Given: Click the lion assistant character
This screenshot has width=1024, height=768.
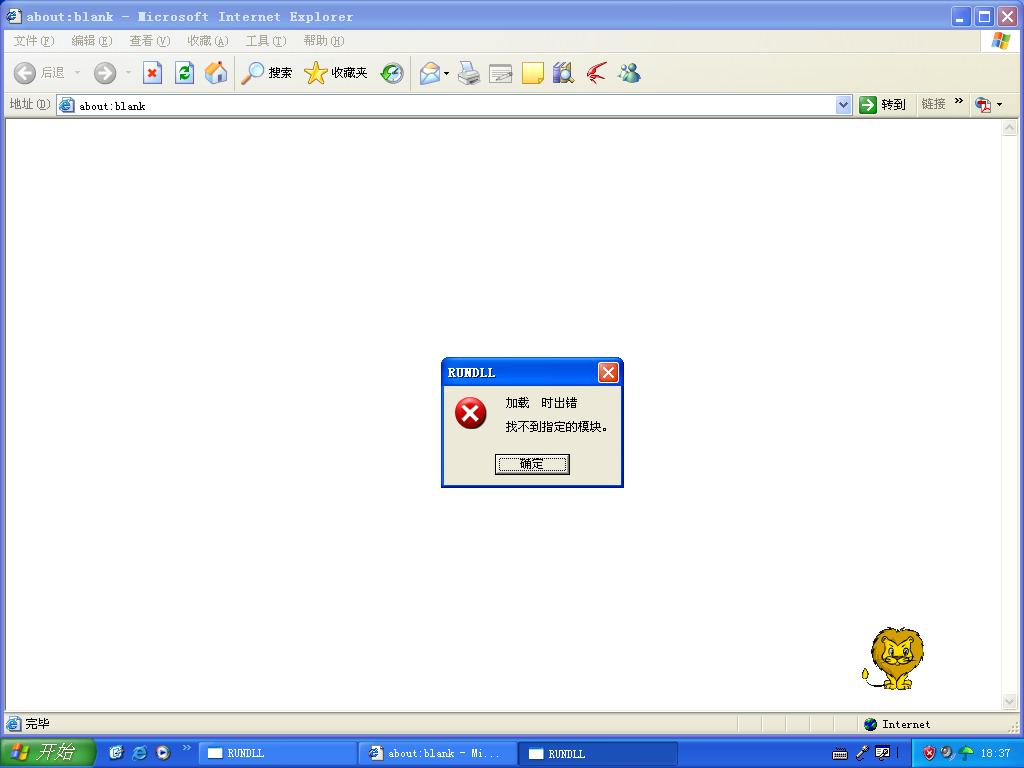Looking at the screenshot, I should pyautogui.click(x=893, y=659).
